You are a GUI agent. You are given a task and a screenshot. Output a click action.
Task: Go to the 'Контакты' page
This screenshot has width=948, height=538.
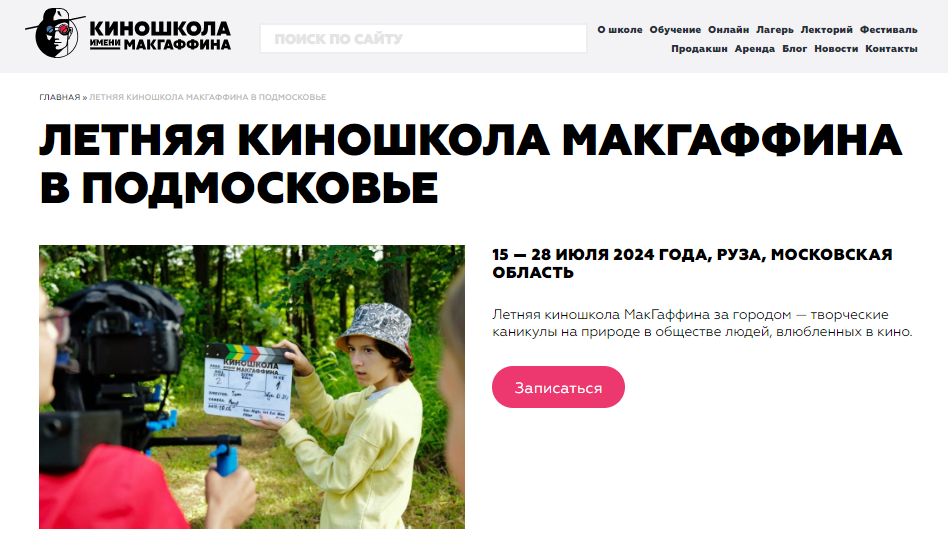tap(891, 48)
